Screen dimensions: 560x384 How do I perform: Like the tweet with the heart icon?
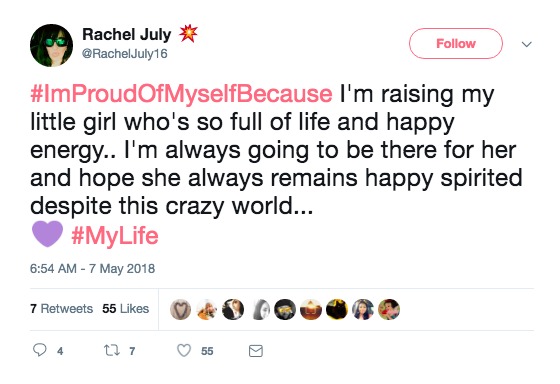pyautogui.click(x=184, y=350)
